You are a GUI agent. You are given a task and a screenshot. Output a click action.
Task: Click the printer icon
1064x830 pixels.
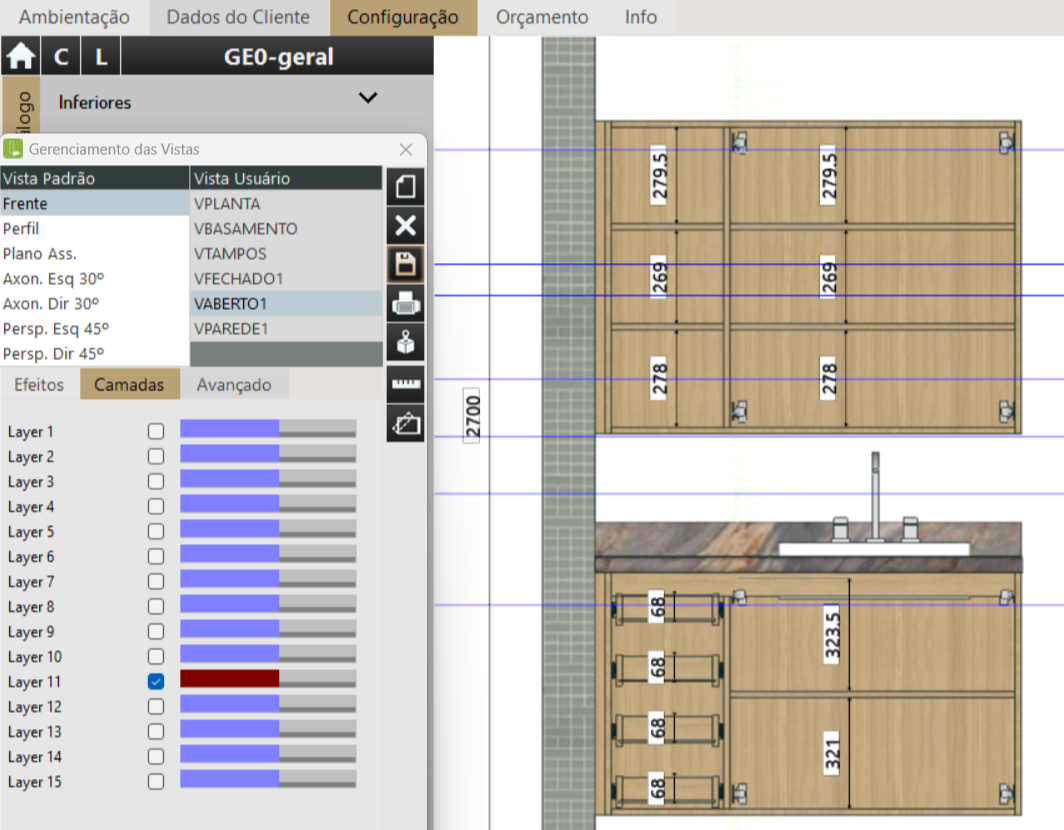(405, 303)
